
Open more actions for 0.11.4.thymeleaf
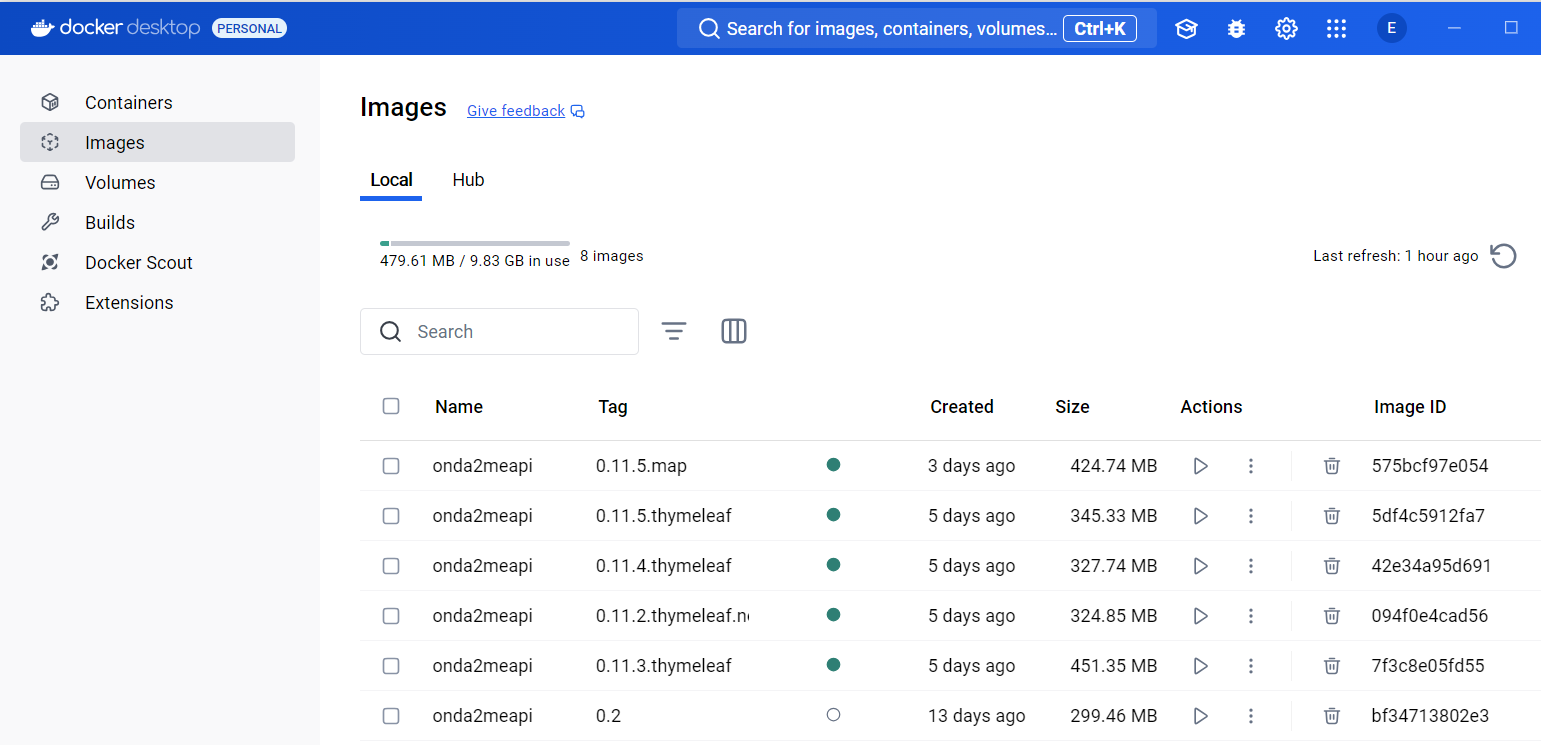click(x=1250, y=566)
